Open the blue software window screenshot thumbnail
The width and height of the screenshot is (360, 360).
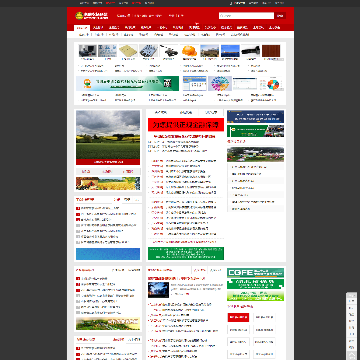point(195,83)
